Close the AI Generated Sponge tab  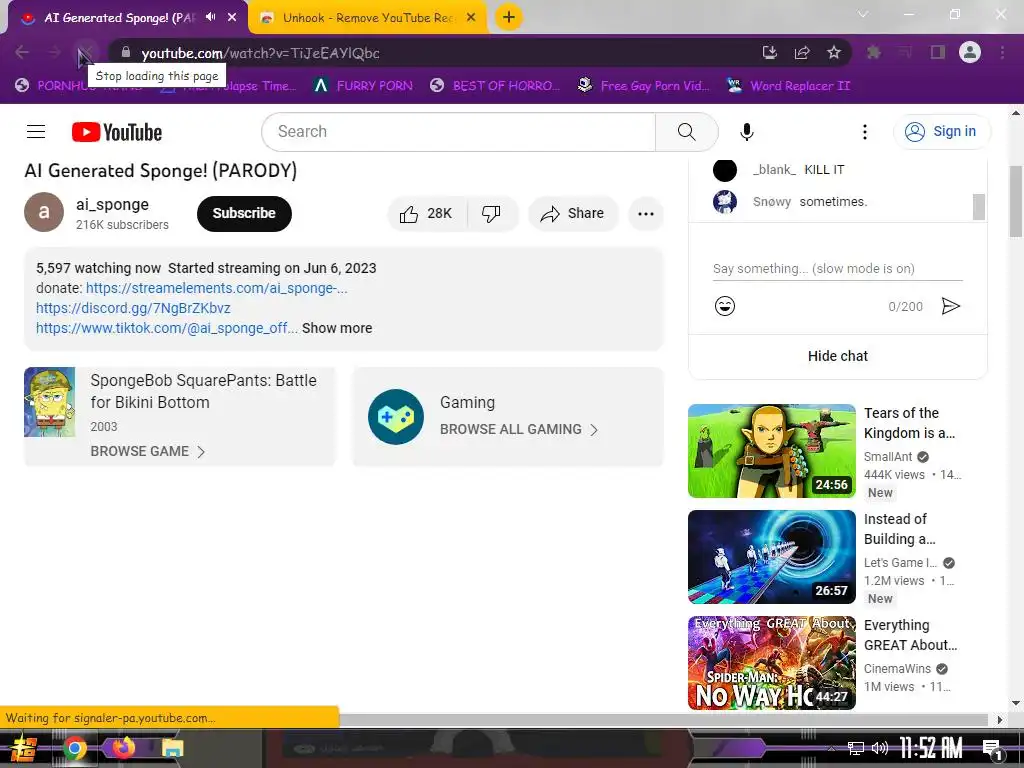point(232,17)
